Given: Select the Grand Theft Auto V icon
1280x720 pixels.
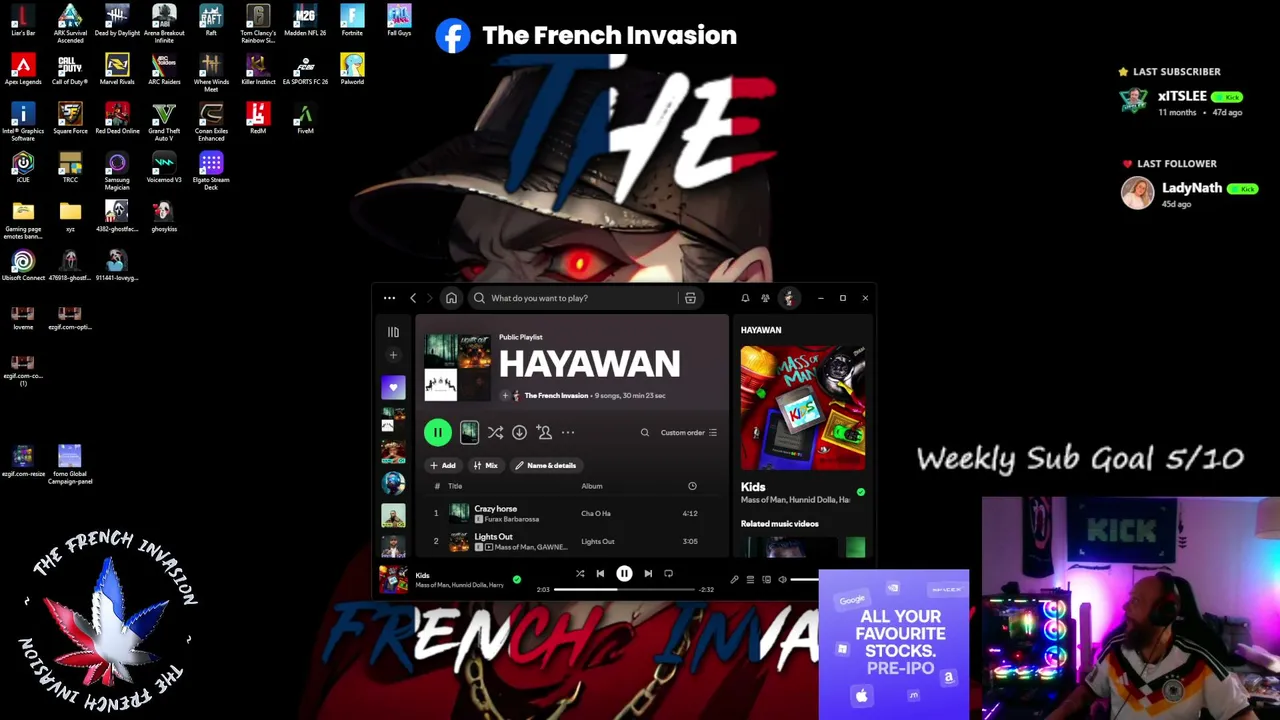Looking at the screenshot, I should pyautogui.click(x=164, y=121).
